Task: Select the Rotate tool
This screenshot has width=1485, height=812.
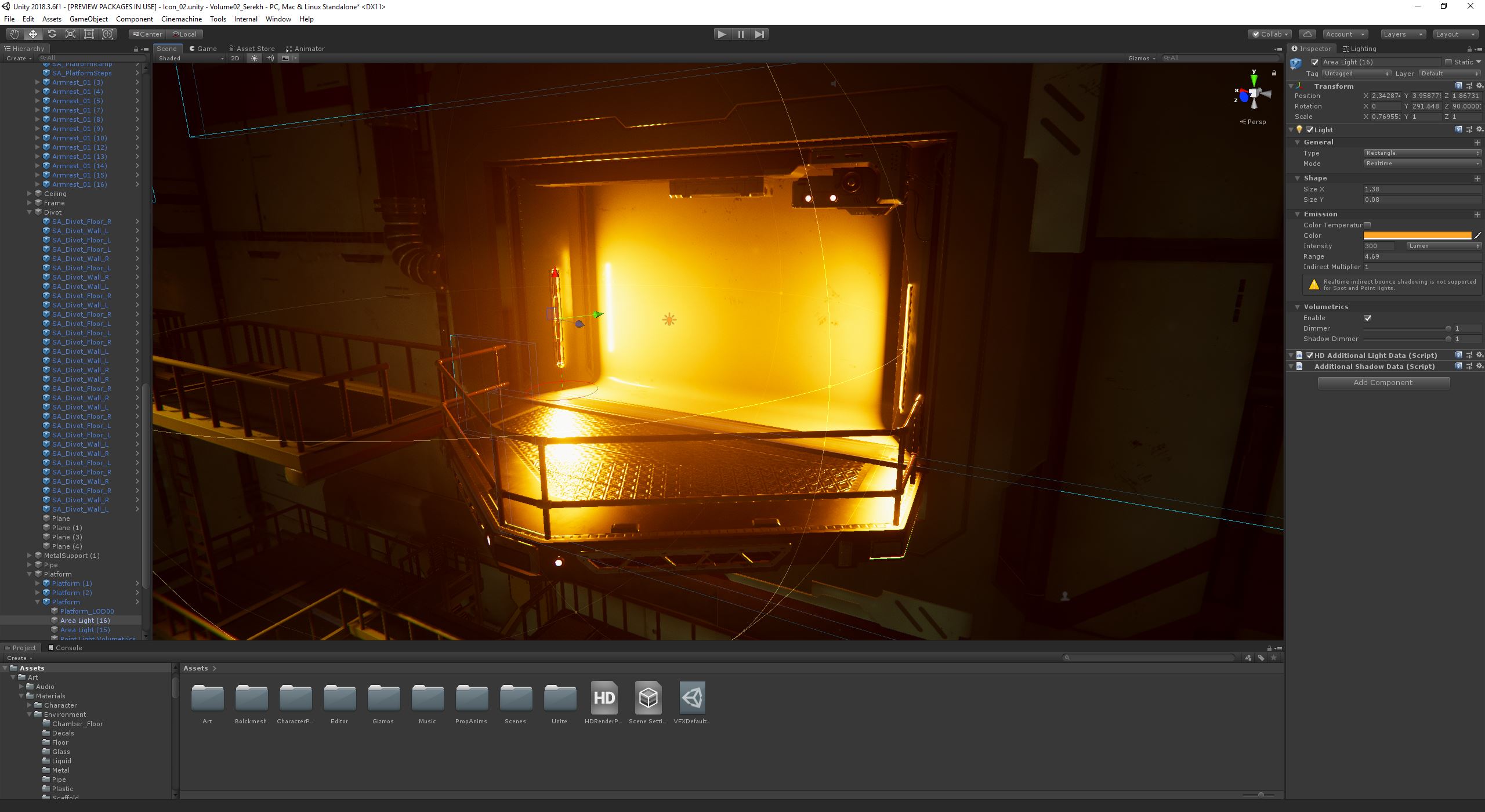Action: (x=52, y=34)
